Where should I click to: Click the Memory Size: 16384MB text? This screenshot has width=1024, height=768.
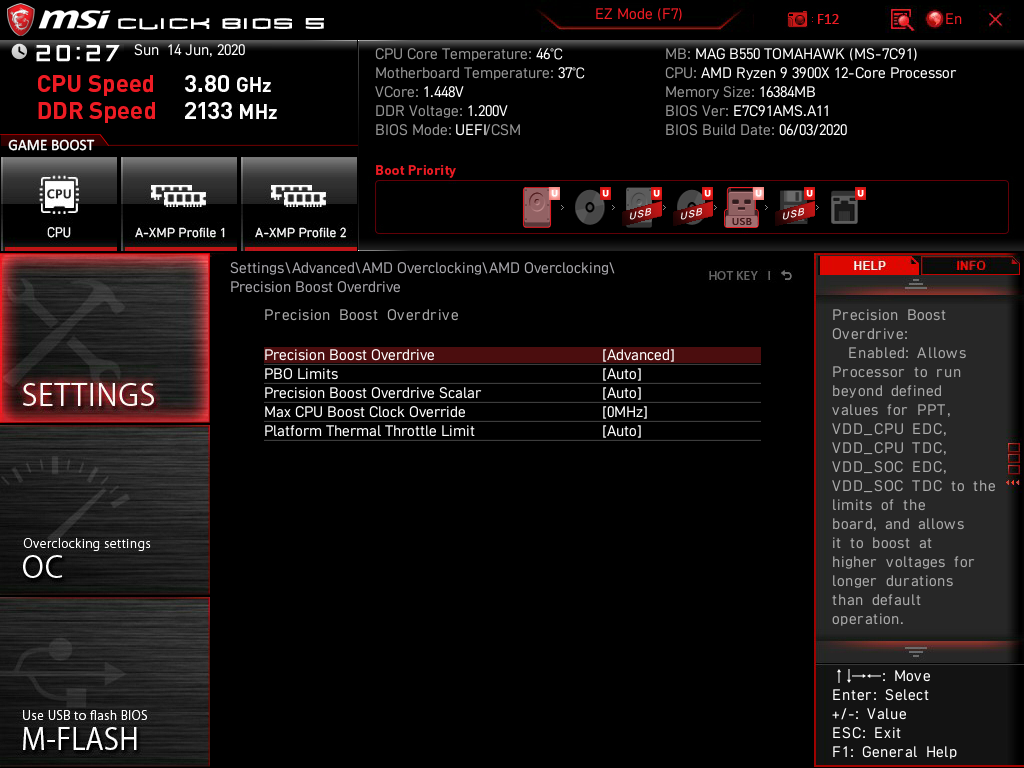point(740,92)
